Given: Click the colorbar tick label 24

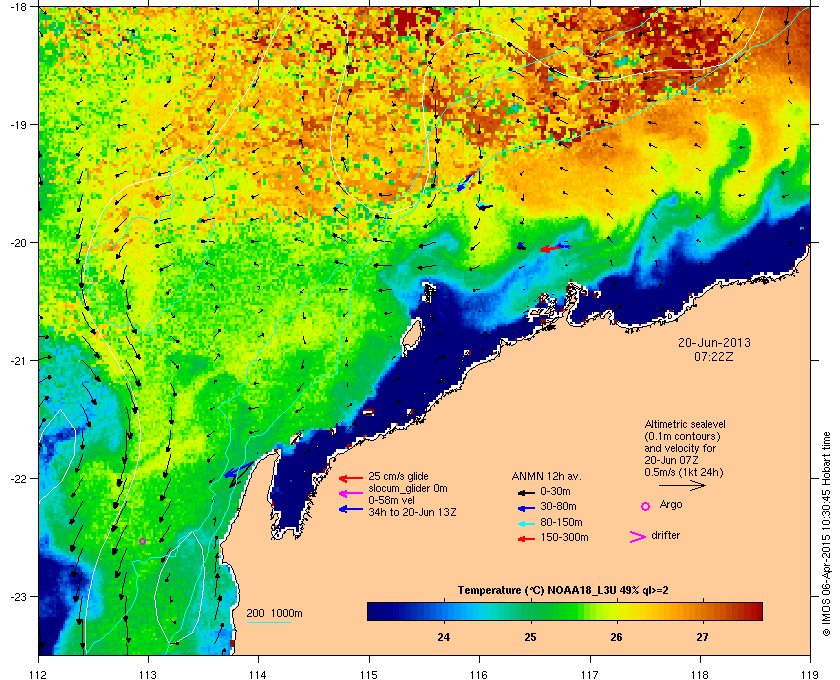Looking at the screenshot, I should point(444,637).
